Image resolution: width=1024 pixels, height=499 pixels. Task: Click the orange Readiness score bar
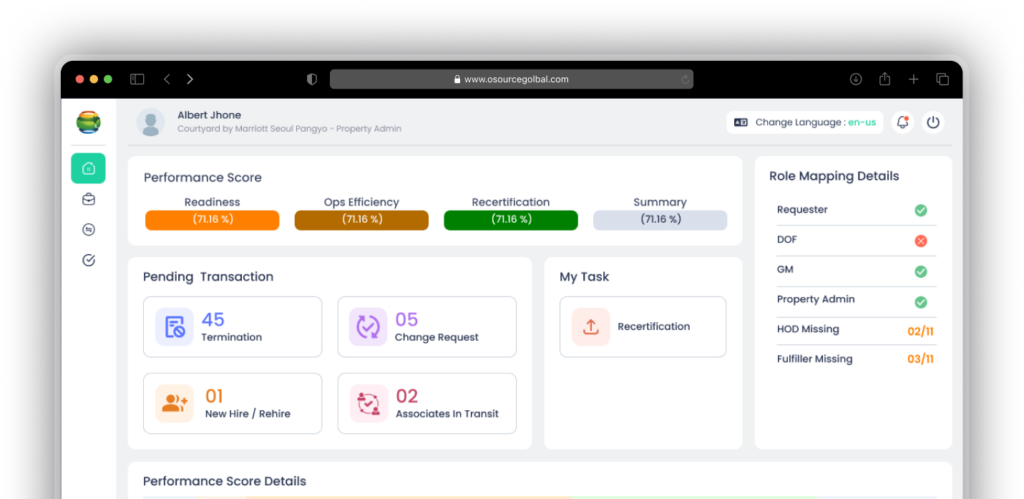tap(212, 220)
